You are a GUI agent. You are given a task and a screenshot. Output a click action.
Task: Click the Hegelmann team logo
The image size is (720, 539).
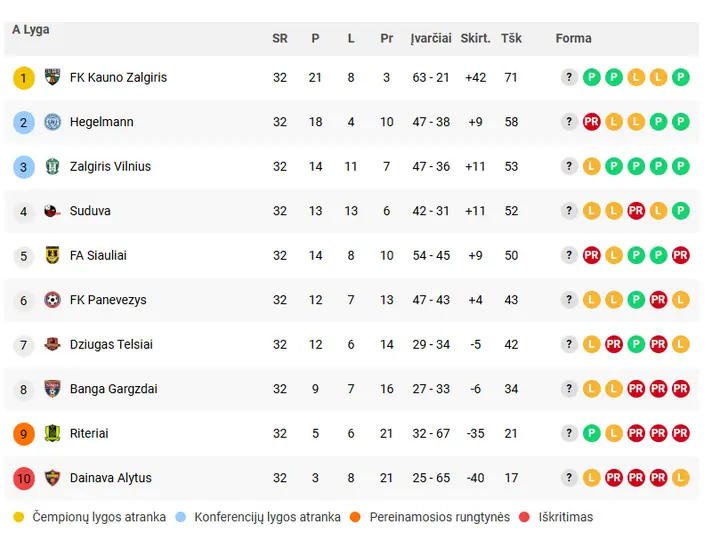(52, 122)
